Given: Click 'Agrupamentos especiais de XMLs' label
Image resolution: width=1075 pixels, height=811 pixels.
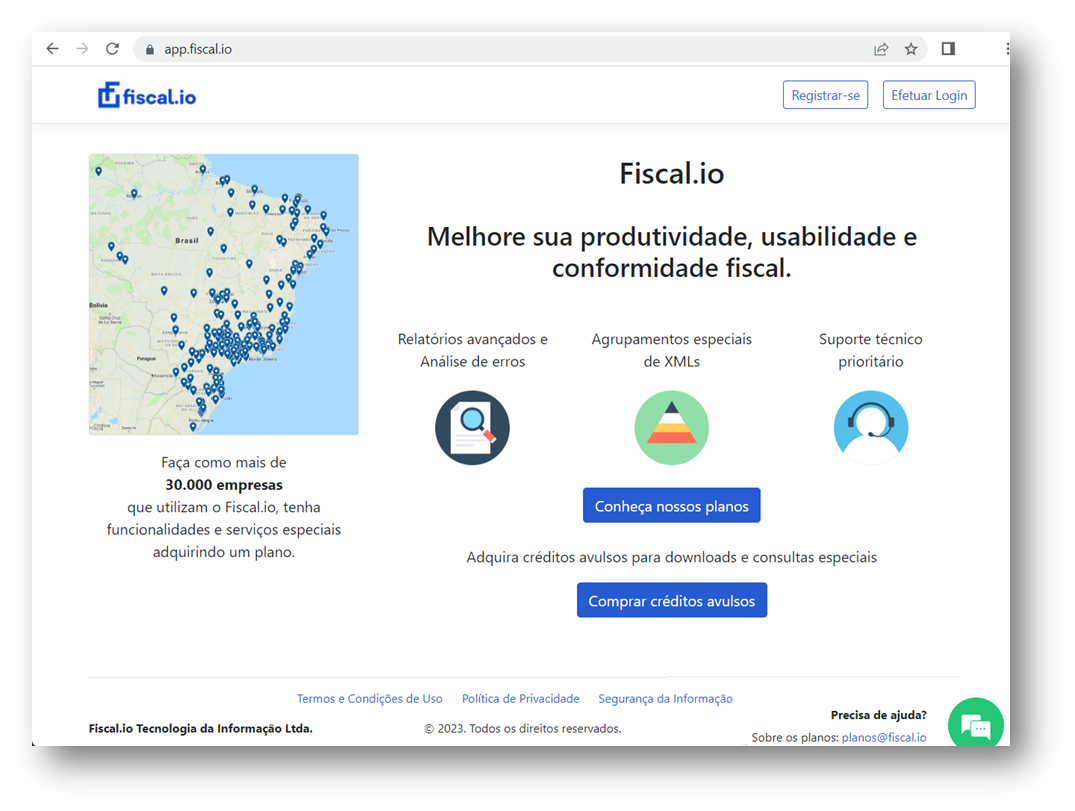Looking at the screenshot, I should [672, 350].
